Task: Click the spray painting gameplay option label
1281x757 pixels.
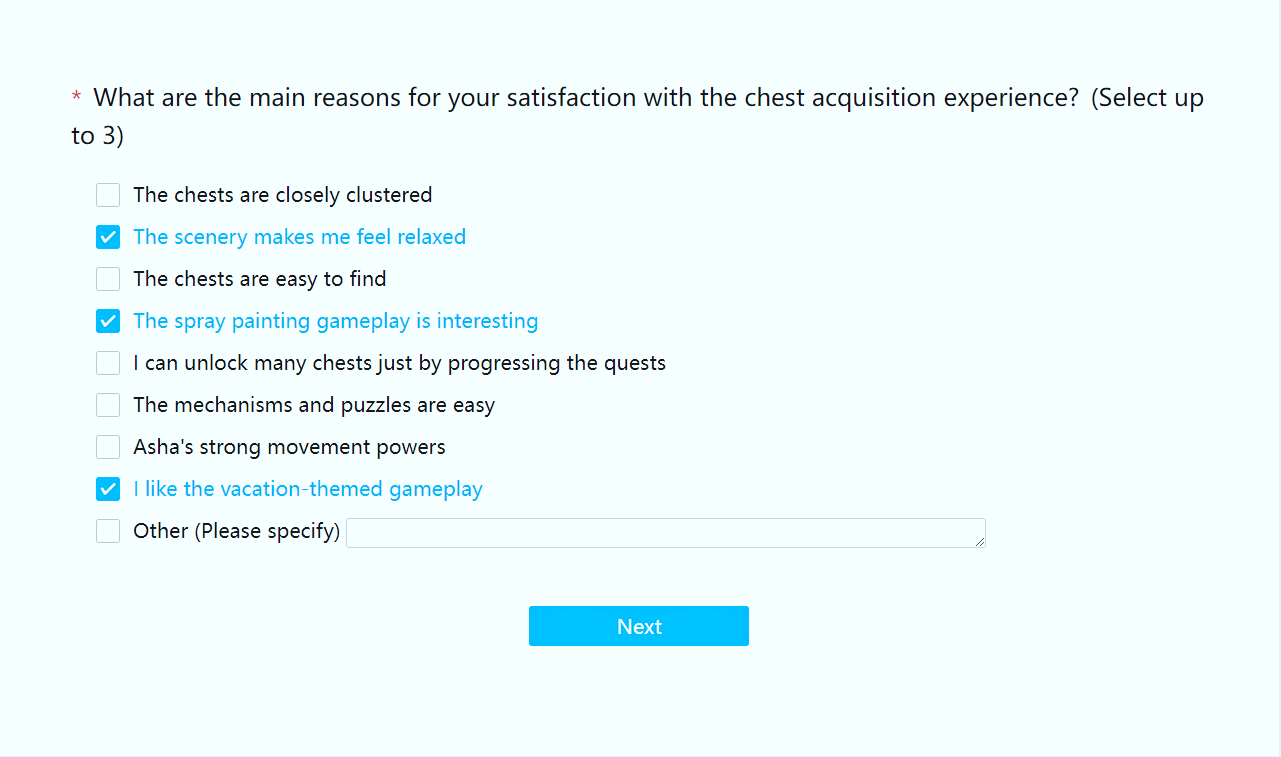Action: click(335, 321)
